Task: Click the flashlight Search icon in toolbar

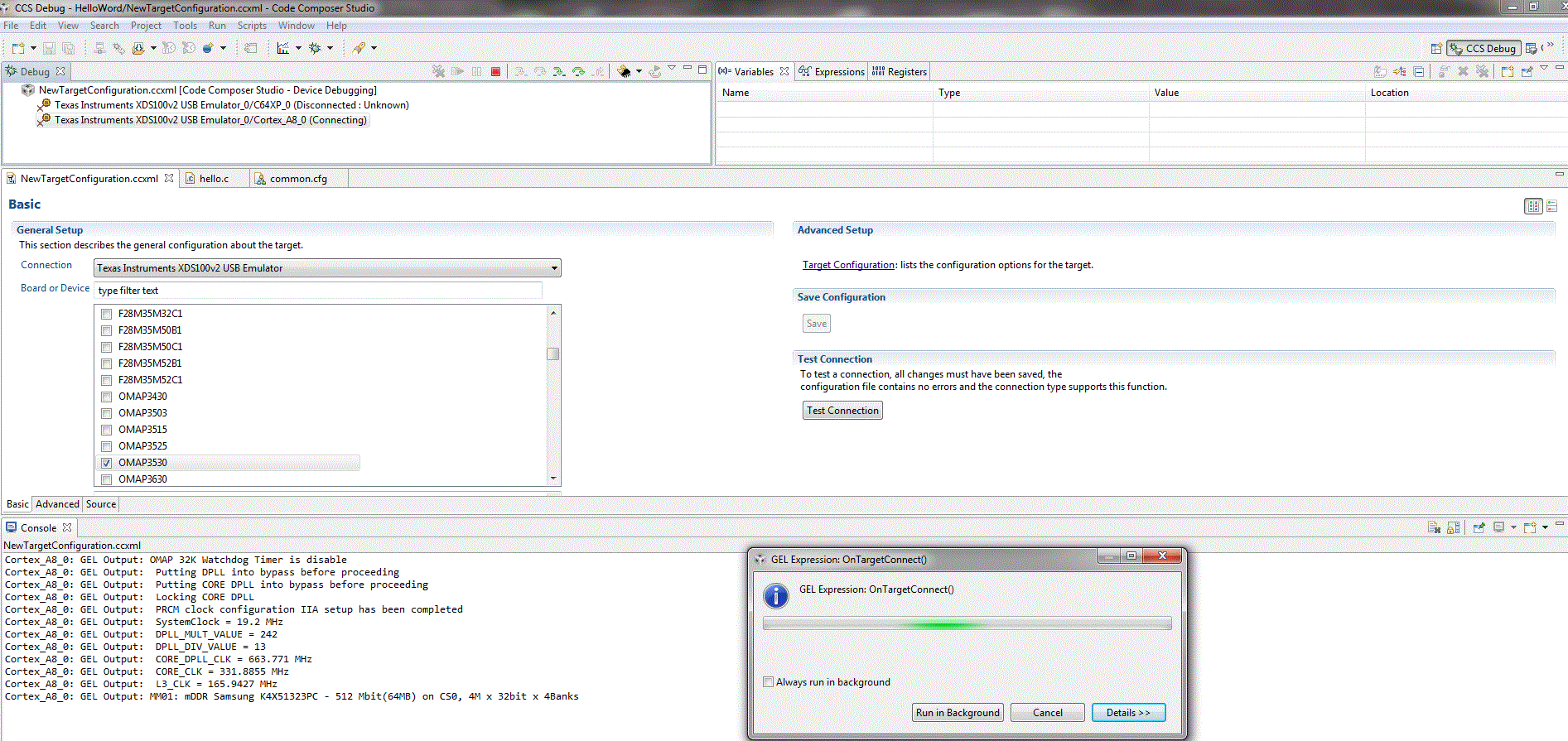Action: click(359, 48)
